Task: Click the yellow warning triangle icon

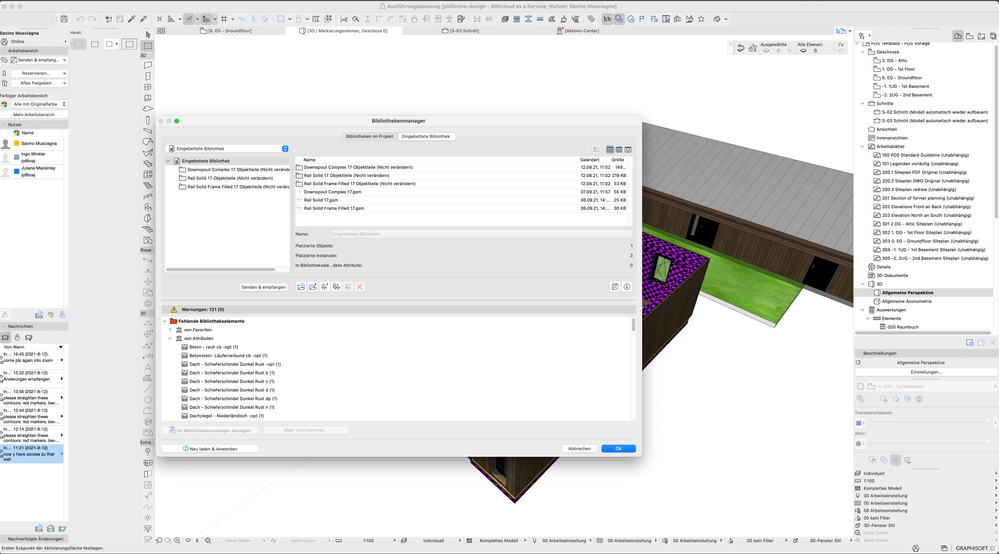Action: pos(174,309)
